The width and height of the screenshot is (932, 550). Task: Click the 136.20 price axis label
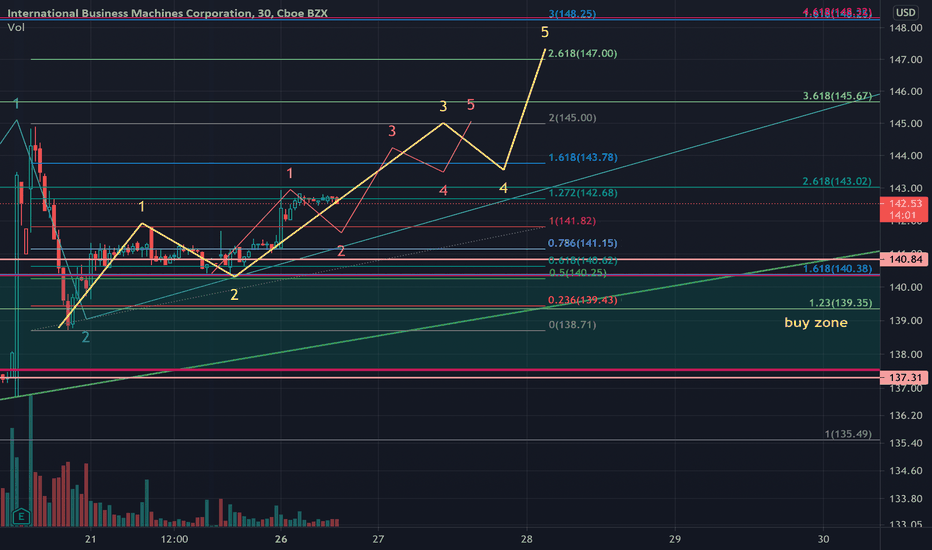click(906, 416)
